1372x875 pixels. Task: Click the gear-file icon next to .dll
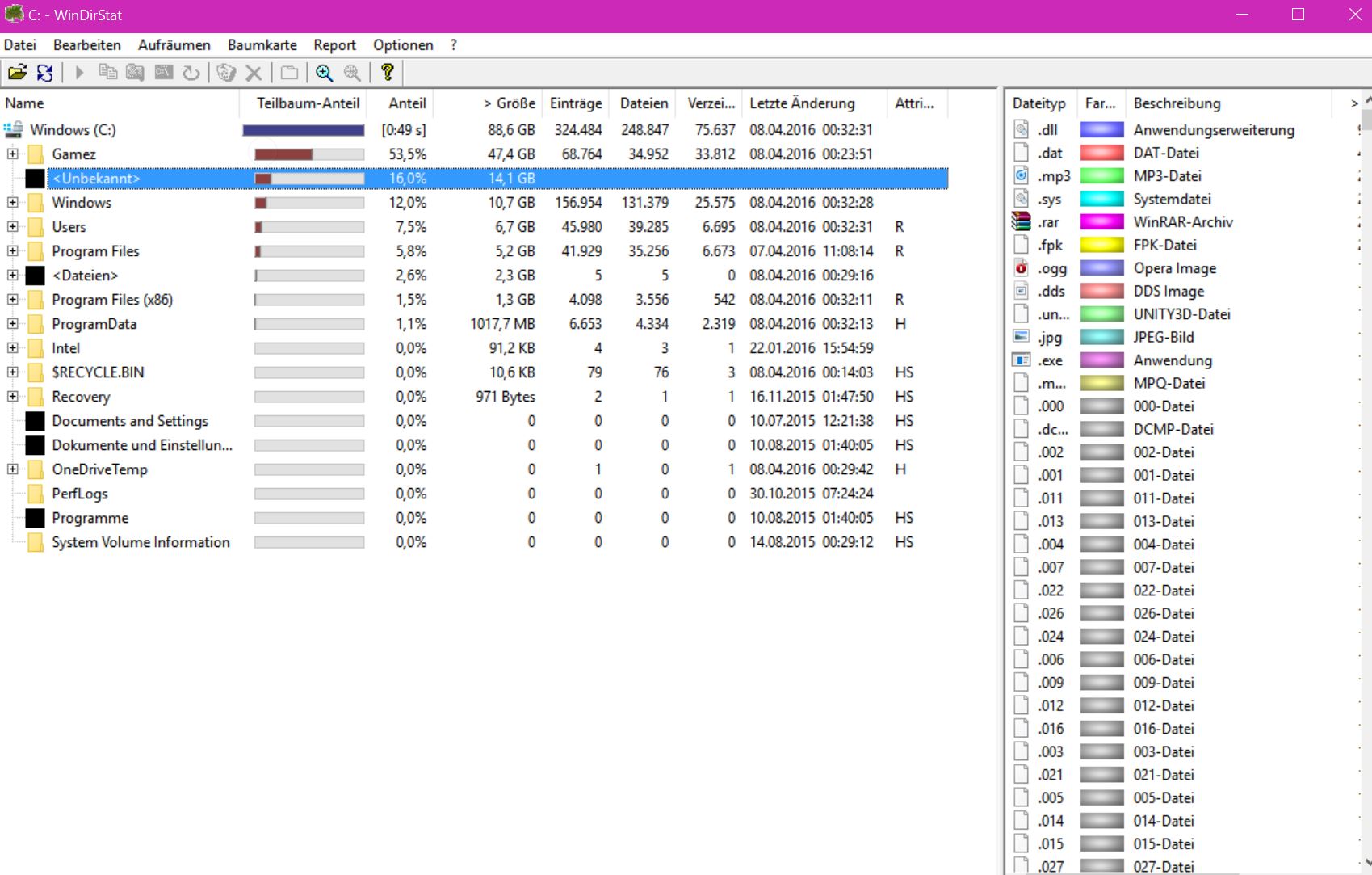(1022, 129)
